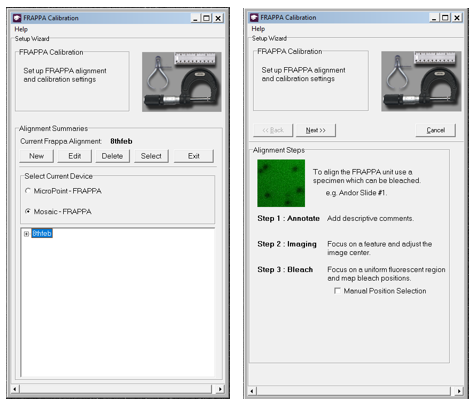The width and height of the screenshot is (472, 404).
Task: Enable Manual Position Selection checkbox
Action: click(337, 291)
